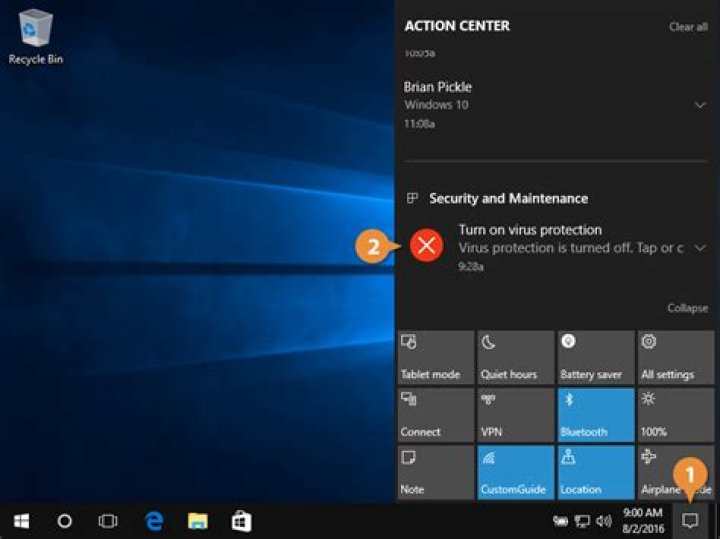Toggle Tablet mode quick action
This screenshot has height=539, width=720.
pos(436,357)
